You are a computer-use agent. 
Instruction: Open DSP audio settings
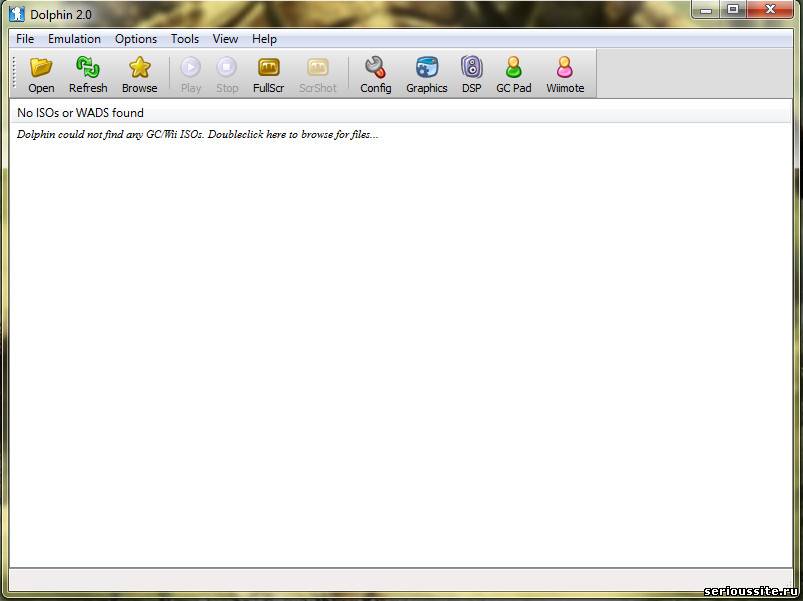[x=471, y=75]
